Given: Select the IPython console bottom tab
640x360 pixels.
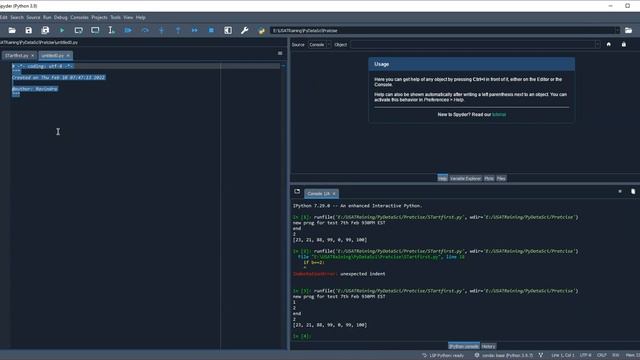Looking at the screenshot, I should pos(464,346).
